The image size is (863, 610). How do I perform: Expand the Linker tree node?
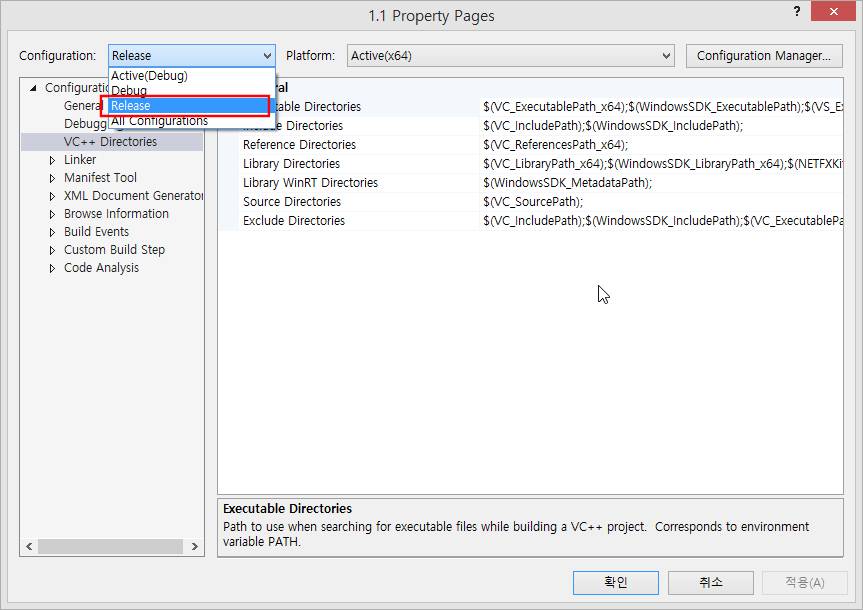(53, 160)
